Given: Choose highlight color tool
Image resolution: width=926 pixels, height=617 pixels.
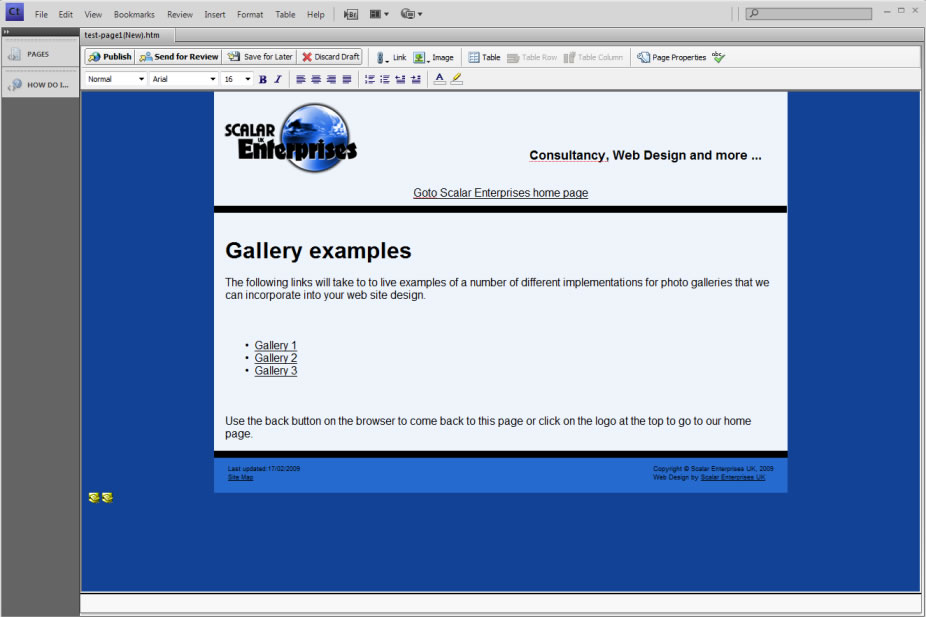Looking at the screenshot, I should (457, 79).
